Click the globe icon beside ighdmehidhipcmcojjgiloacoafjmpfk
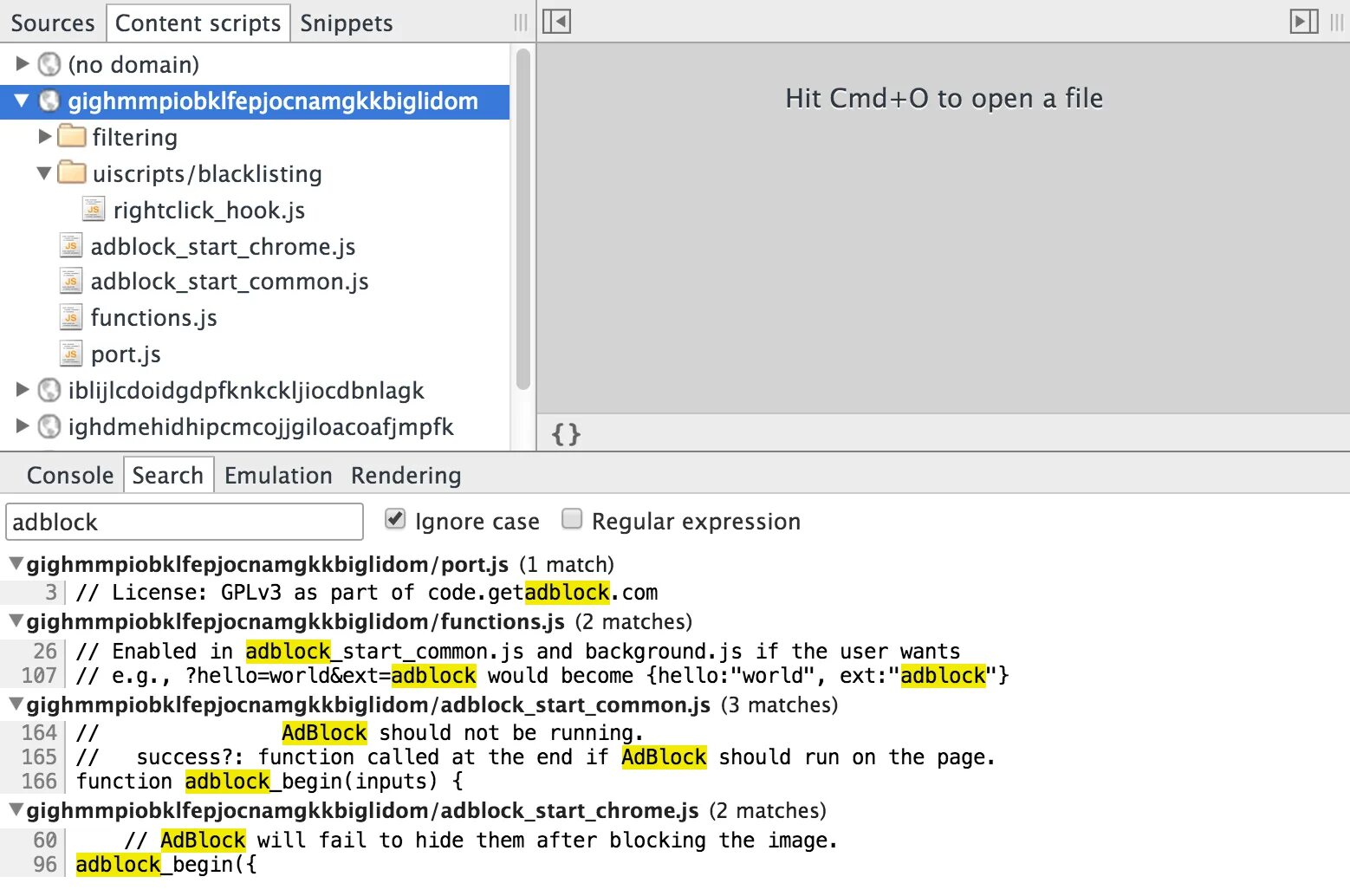This screenshot has height=896, width=1350. 50,426
